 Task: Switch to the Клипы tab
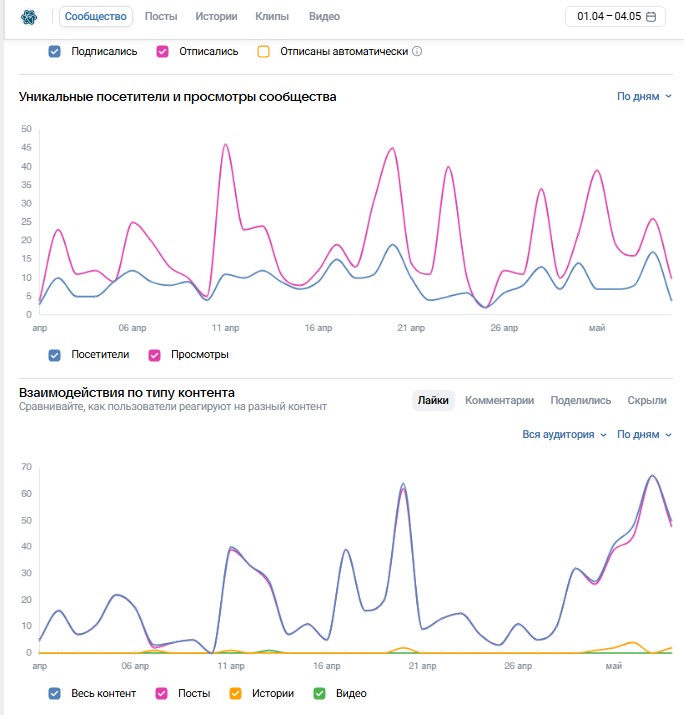tap(272, 16)
